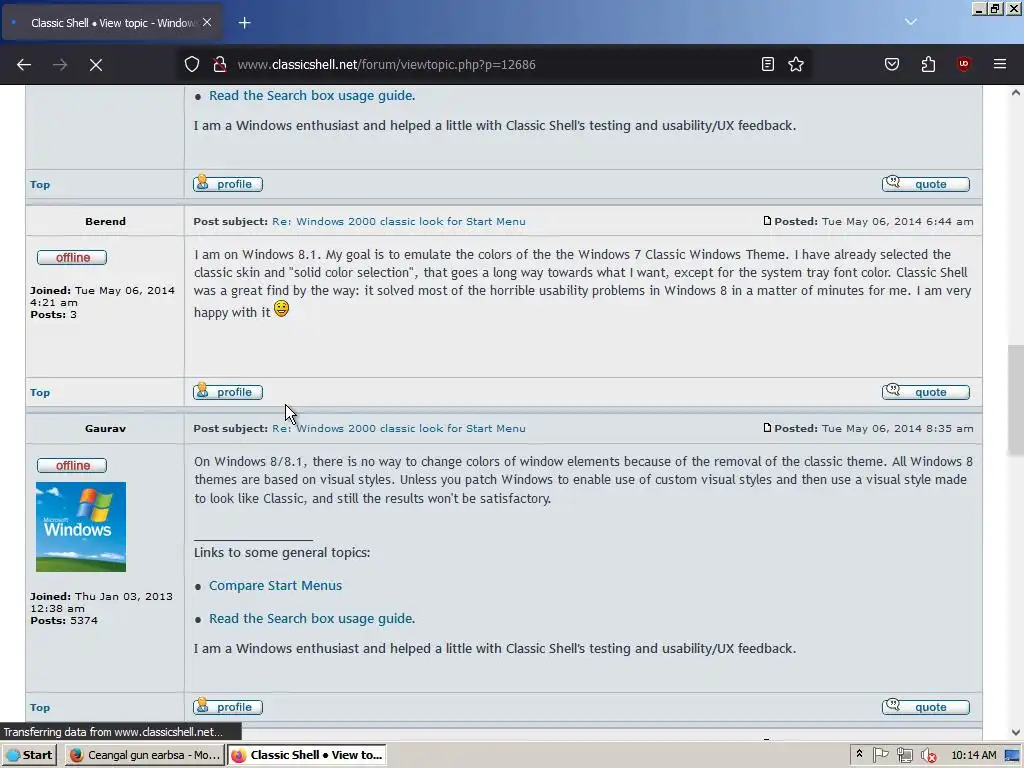Open the network tray icon
Screen dimensions: 1024x768
click(x=904, y=755)
